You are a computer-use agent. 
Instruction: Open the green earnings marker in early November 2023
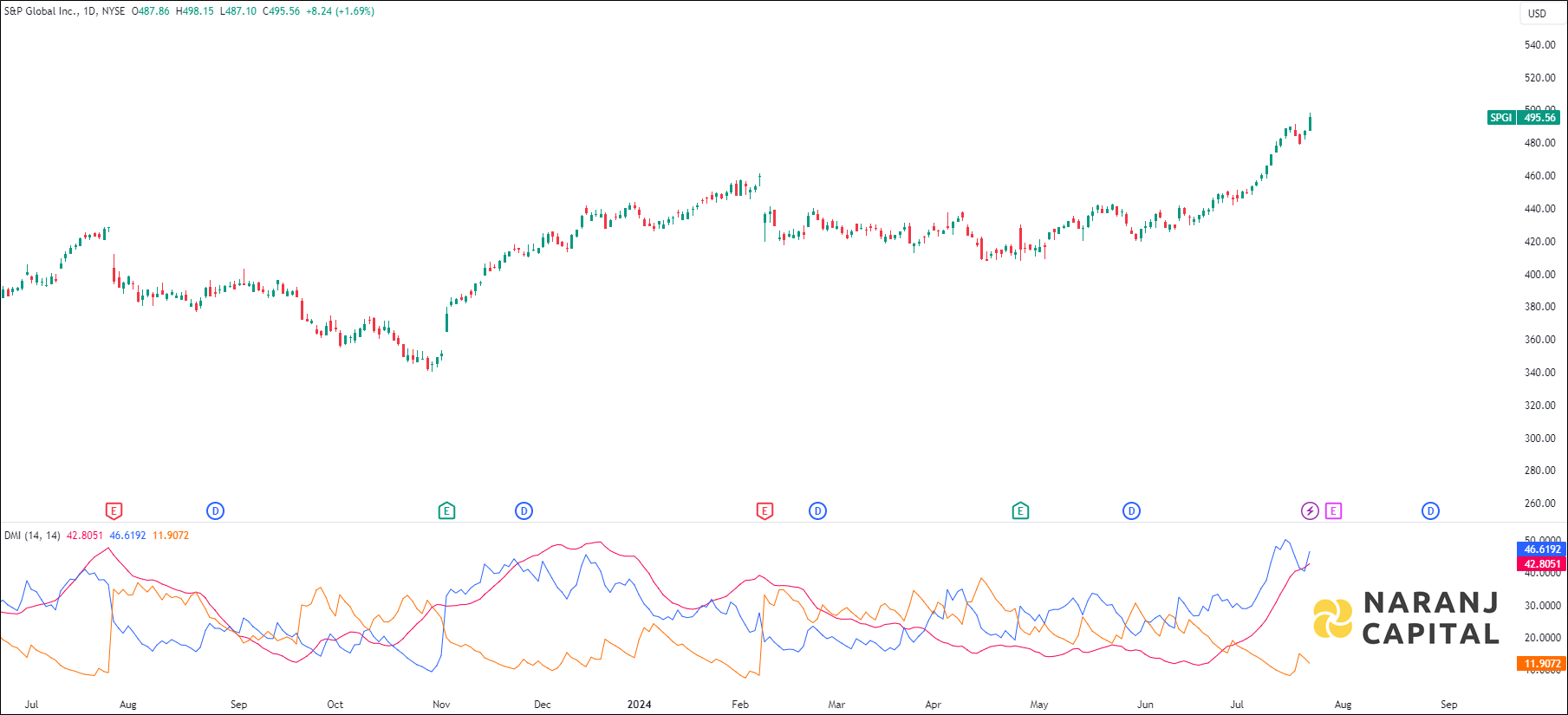[x=446, y=511]
